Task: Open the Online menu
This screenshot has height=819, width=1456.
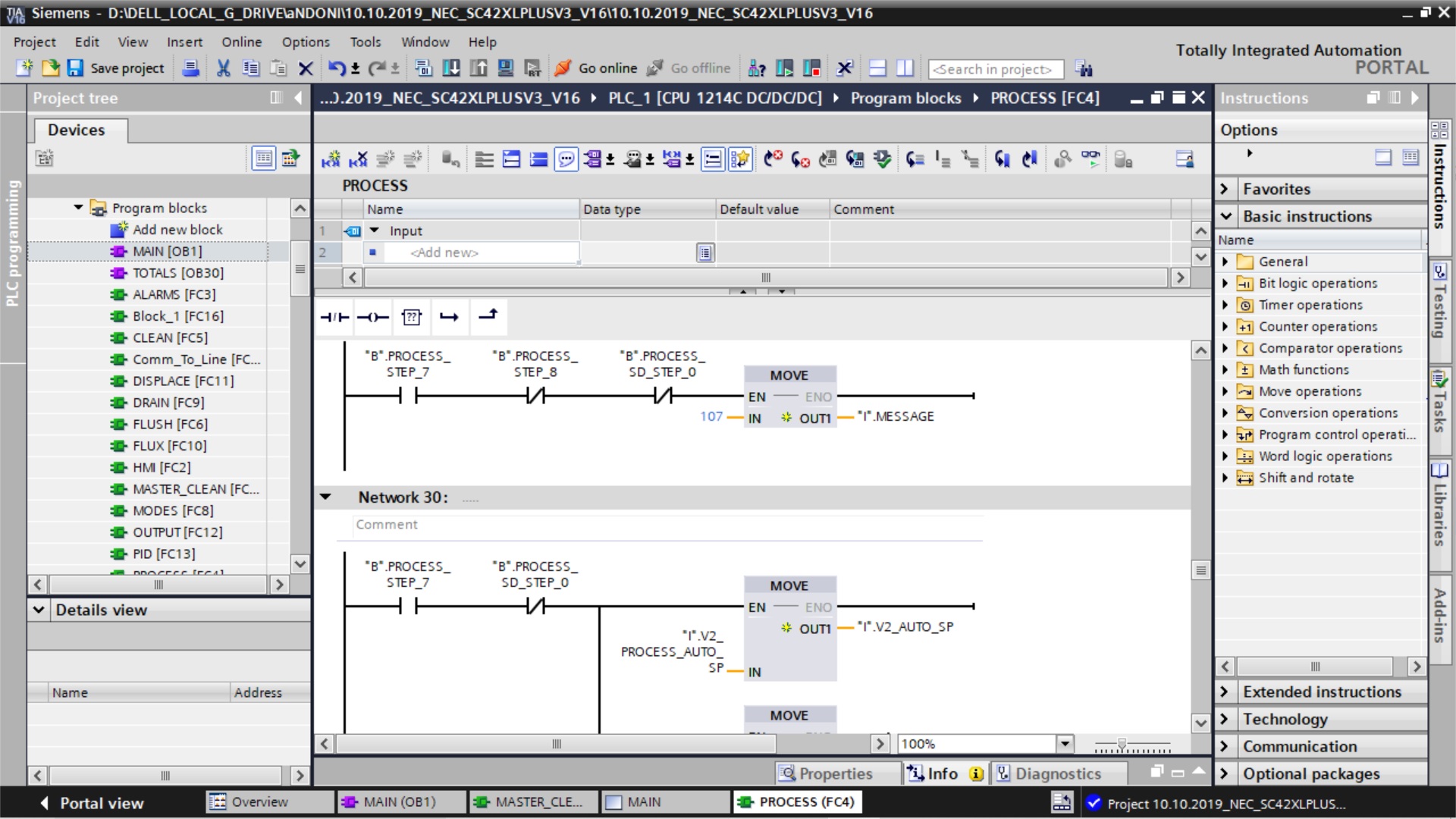Action: pos(241,42)
